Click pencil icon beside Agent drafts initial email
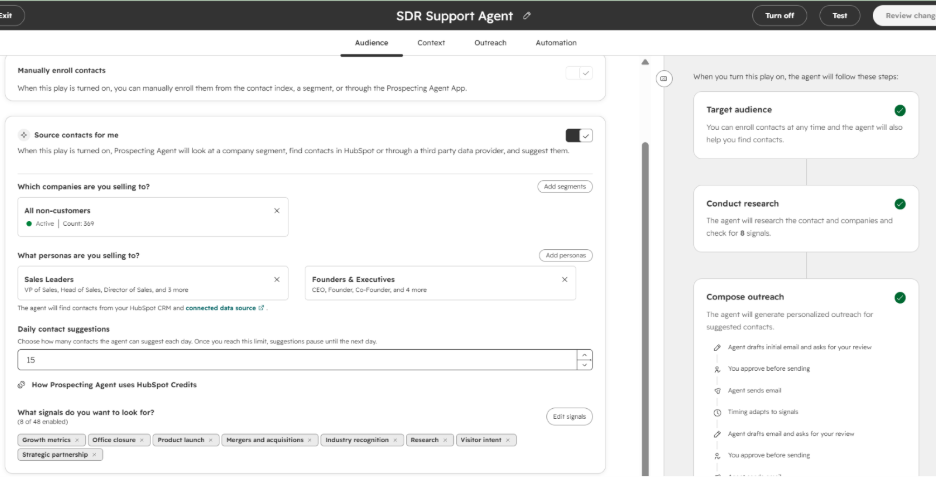The width and height of the screenshot is (936, 477). tap(717, 347)
